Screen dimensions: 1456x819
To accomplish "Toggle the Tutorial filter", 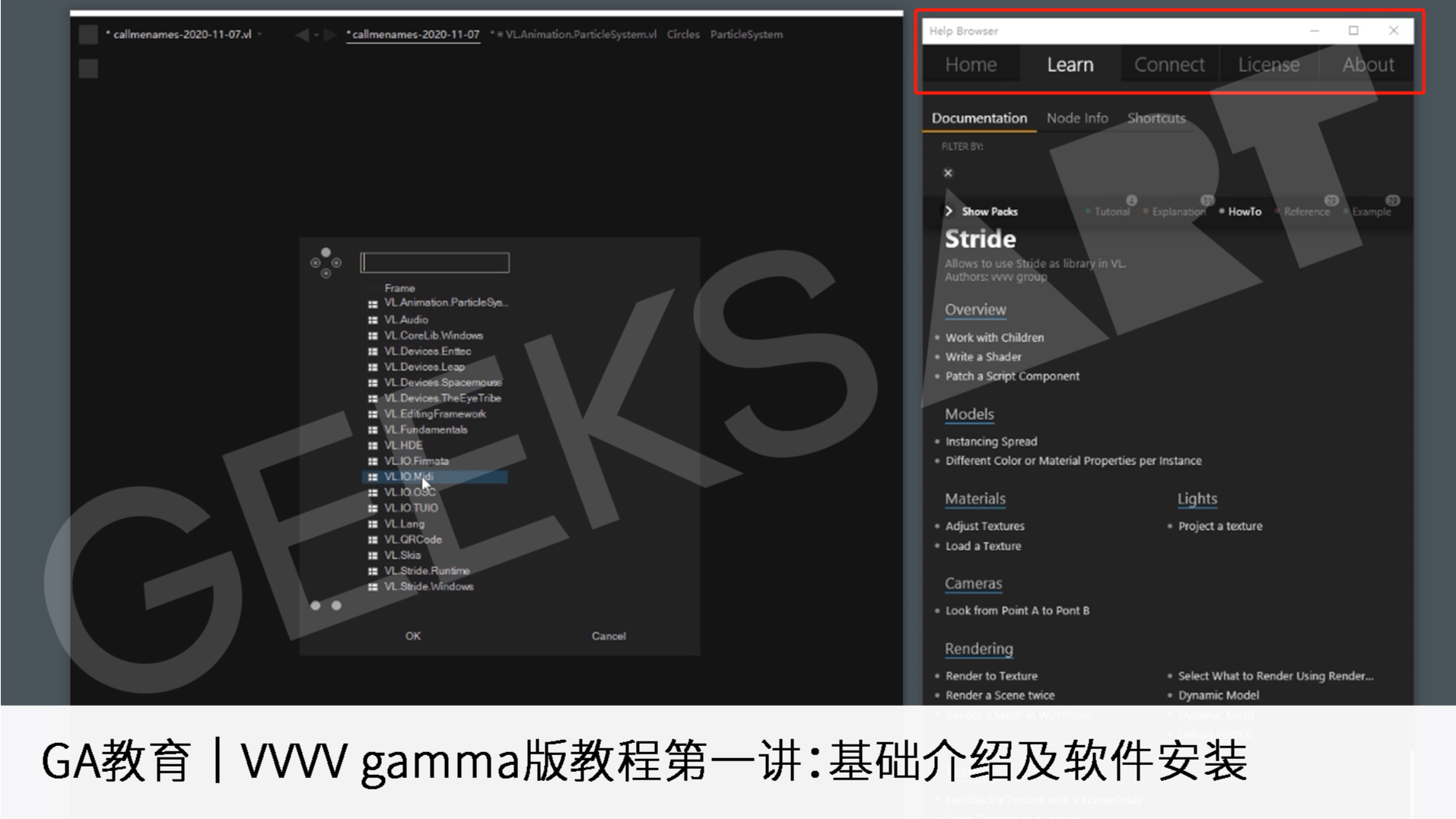I will (x=1111, y=211).
